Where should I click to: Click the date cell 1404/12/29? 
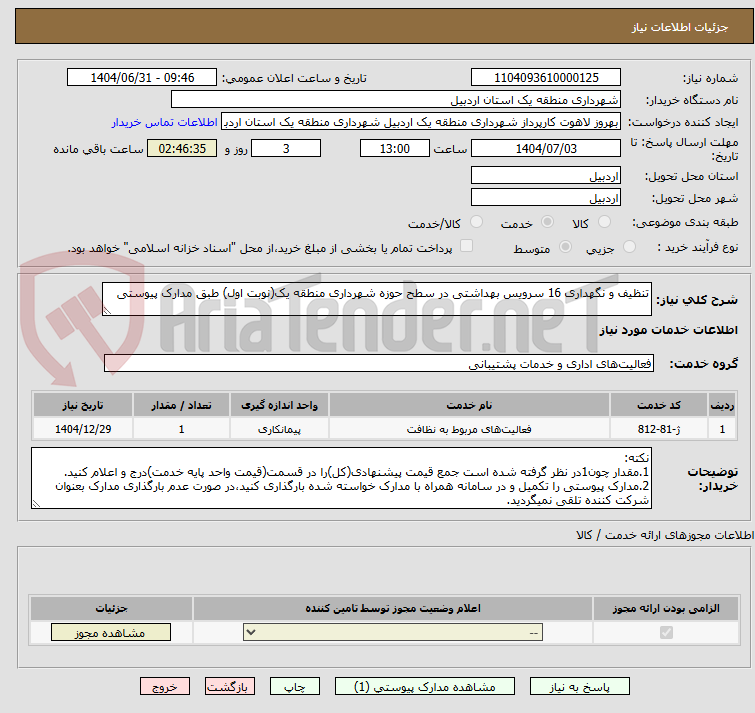tap(83, 428)
